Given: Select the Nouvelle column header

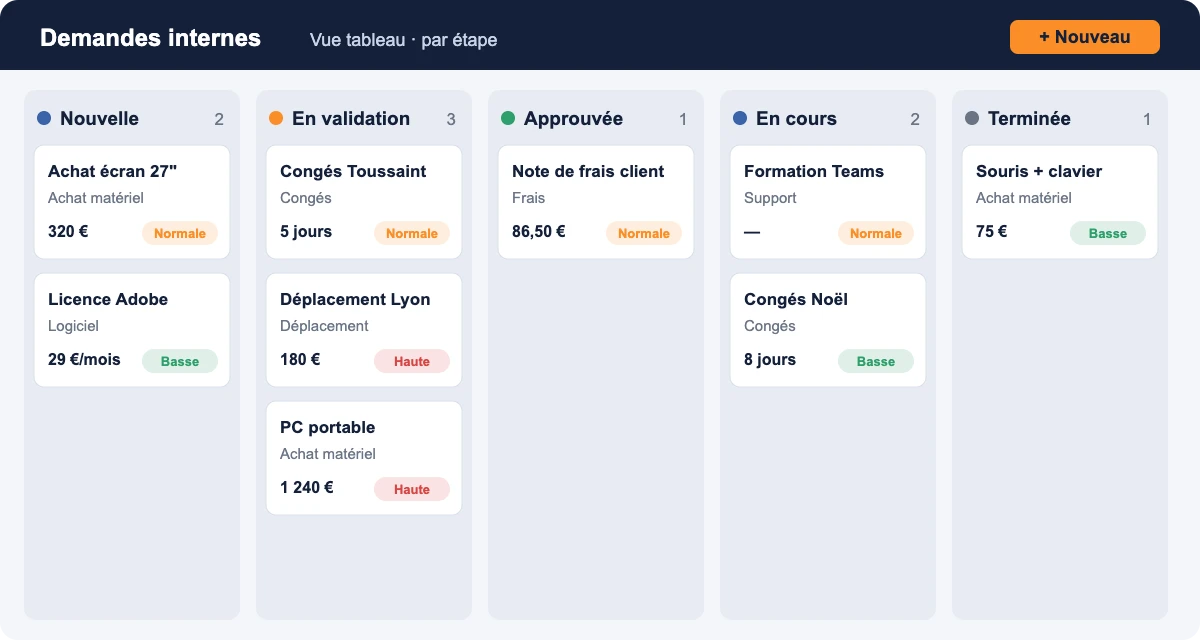Looking at the screenshot, I should point(99,118).
